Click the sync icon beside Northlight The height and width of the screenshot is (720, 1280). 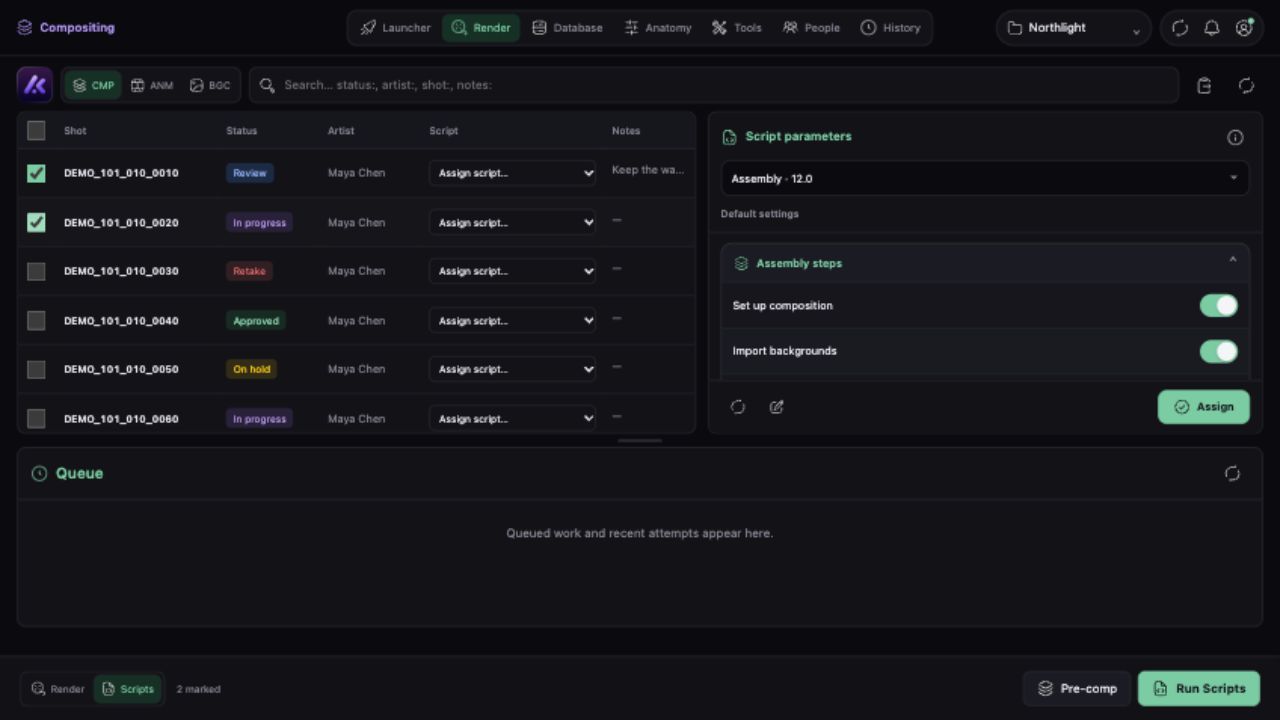coord(1180,28)
